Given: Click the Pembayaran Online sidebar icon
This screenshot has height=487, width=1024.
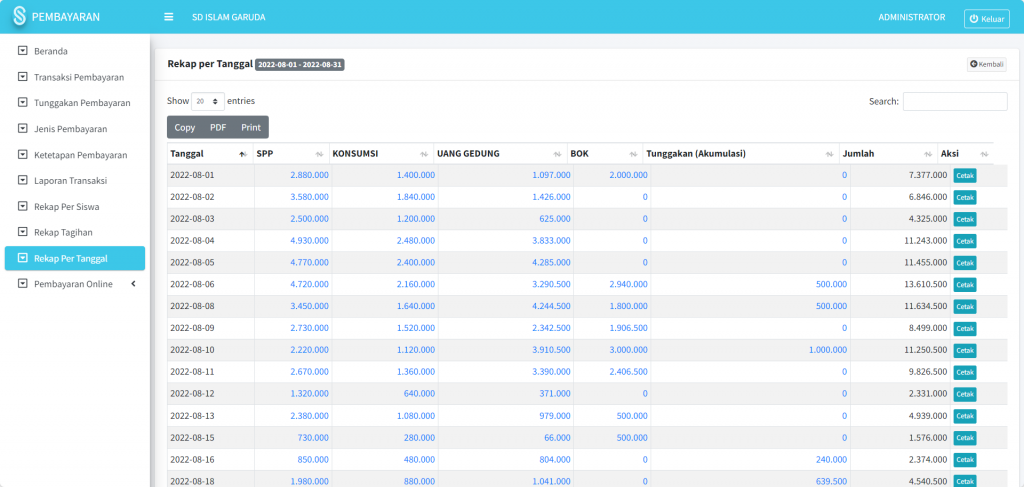Looking at the screenshot, I should point(23,284).
